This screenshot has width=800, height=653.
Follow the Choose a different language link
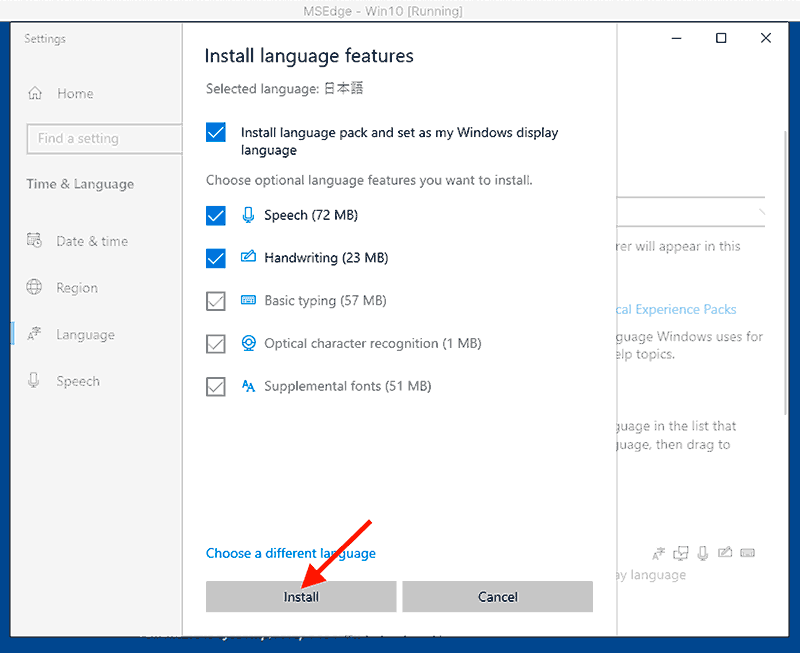click(291, 553)
